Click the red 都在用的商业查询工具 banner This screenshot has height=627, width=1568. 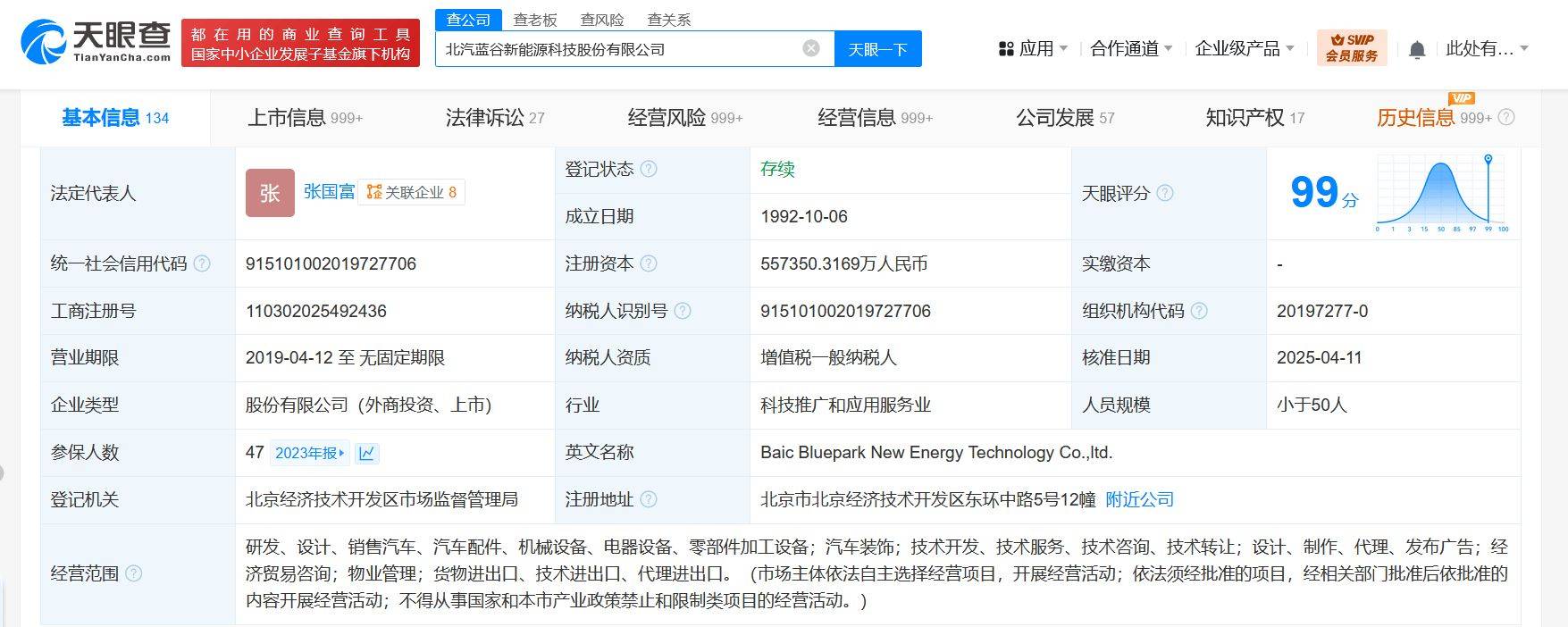pyautogui.click(x=300, y=43)
